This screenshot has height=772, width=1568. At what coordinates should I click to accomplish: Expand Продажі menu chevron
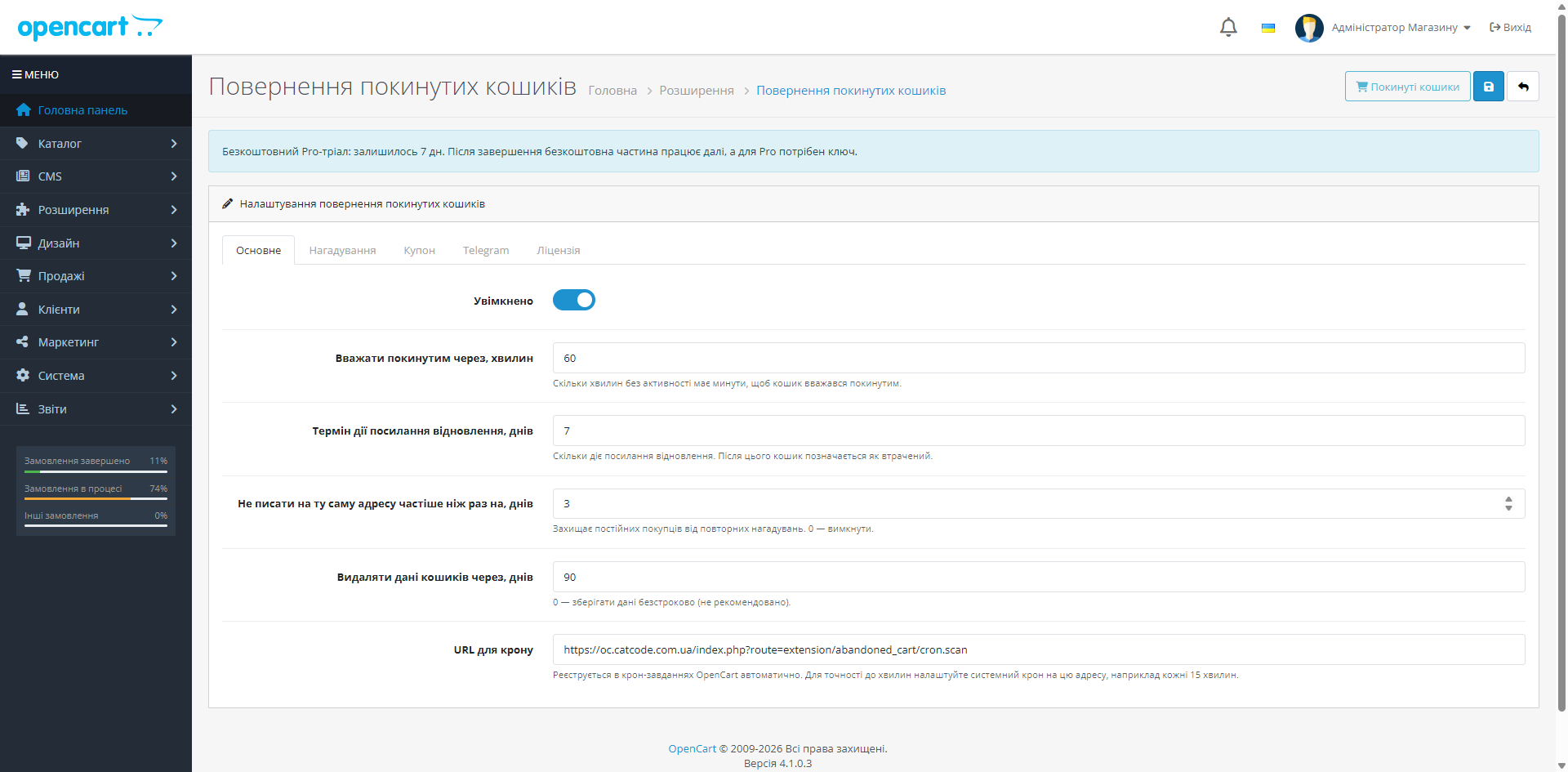174,276
